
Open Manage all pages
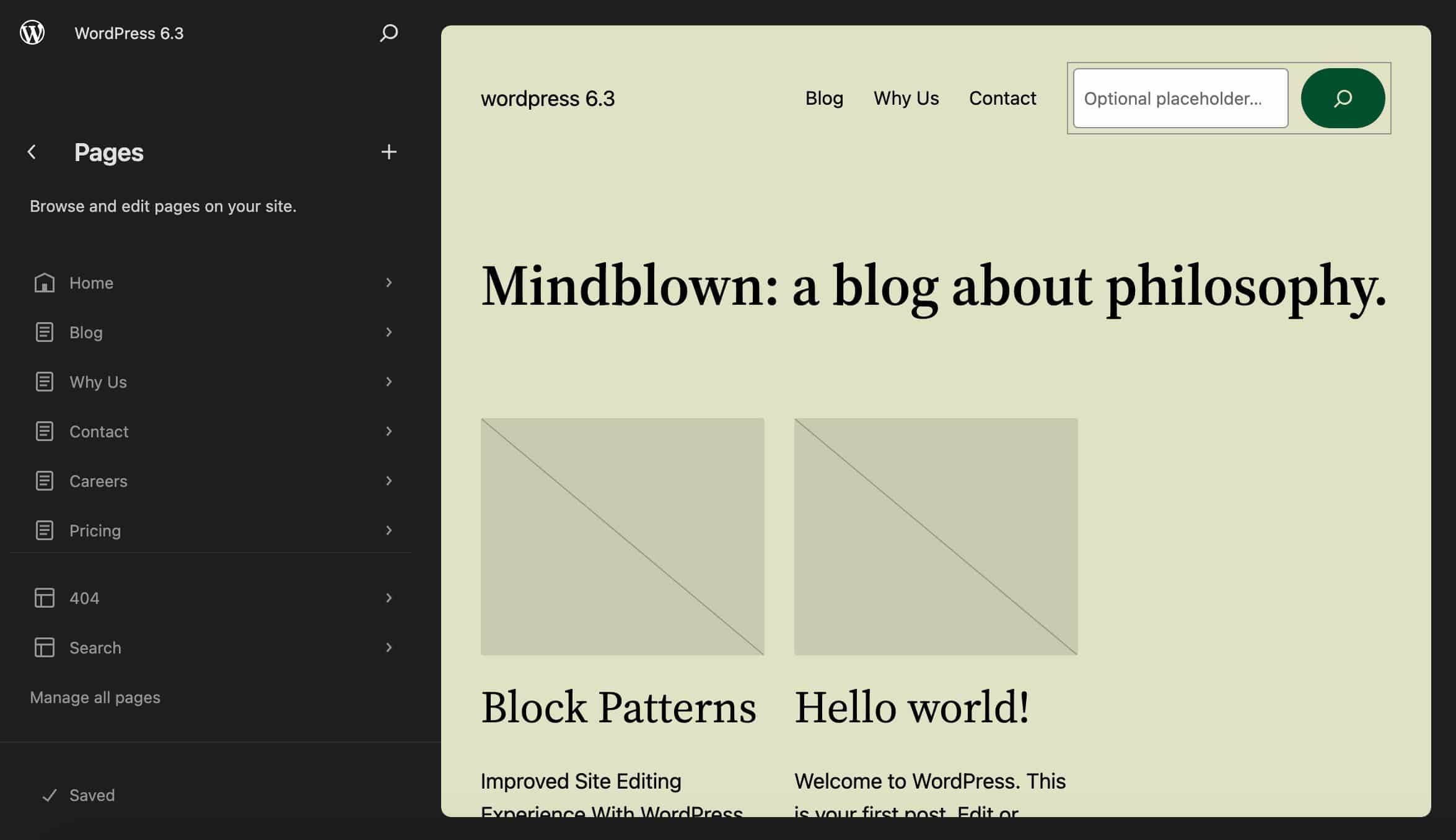click(95, 696)
